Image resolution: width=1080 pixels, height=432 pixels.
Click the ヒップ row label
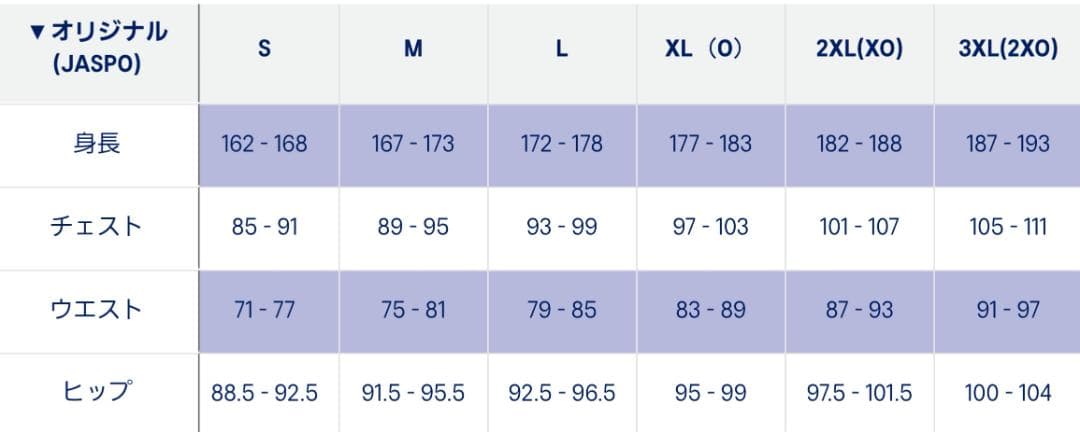click(97, 392)
